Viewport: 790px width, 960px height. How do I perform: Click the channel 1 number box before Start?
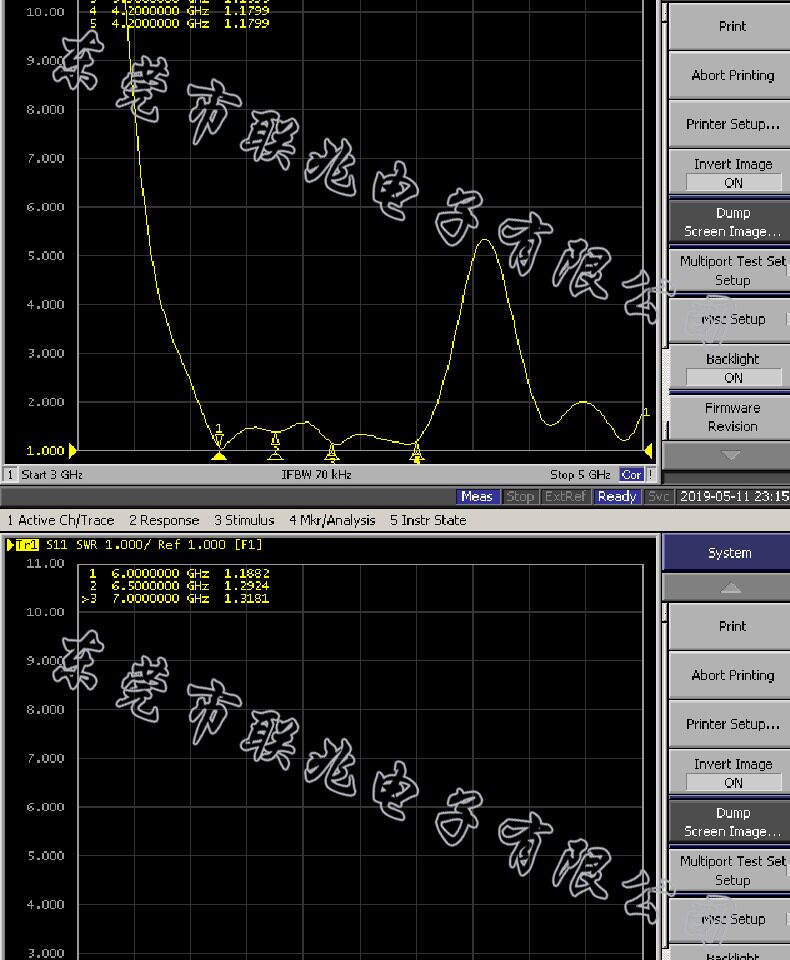pos(10,474)
